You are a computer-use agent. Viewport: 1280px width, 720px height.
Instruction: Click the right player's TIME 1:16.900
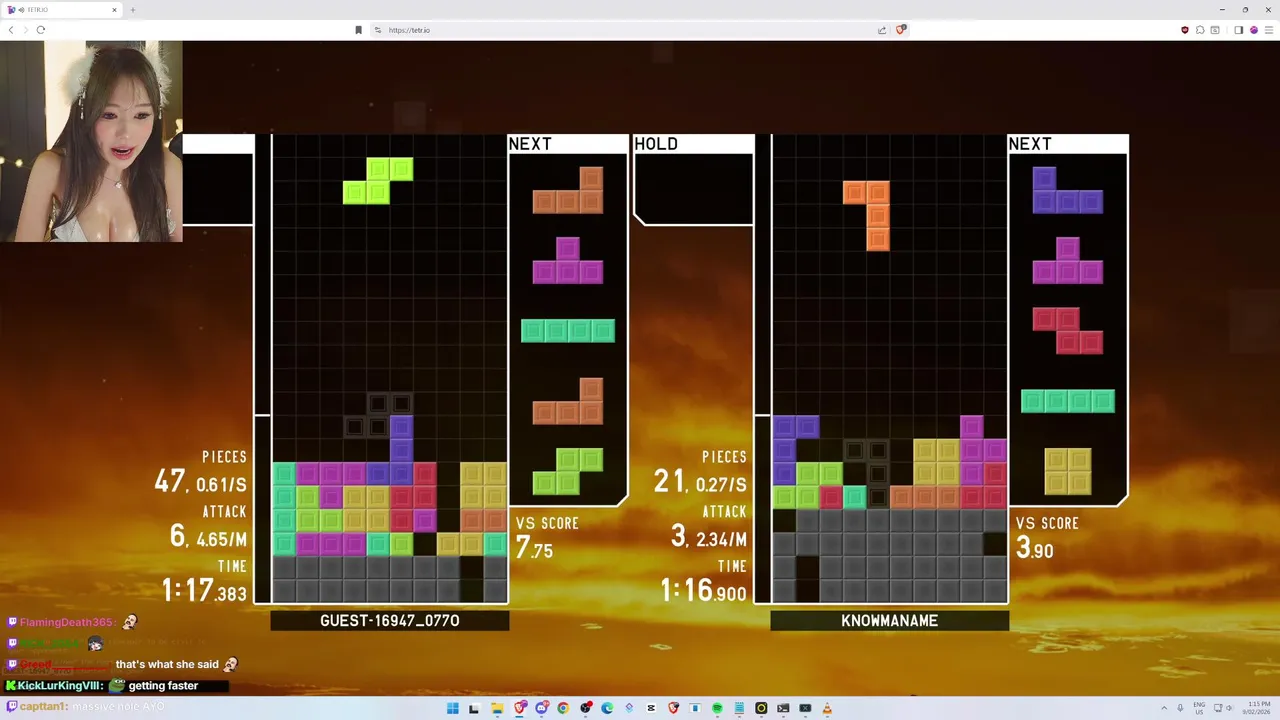[x=703, y=590]
